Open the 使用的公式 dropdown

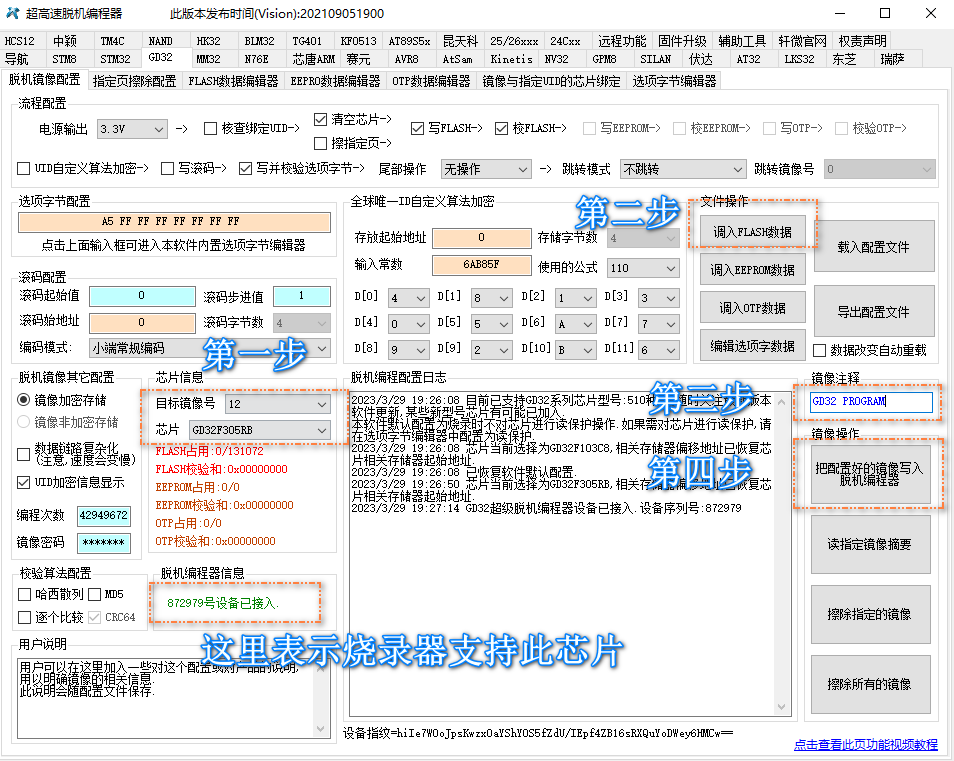pyautogui.click(x=643, y=268)
